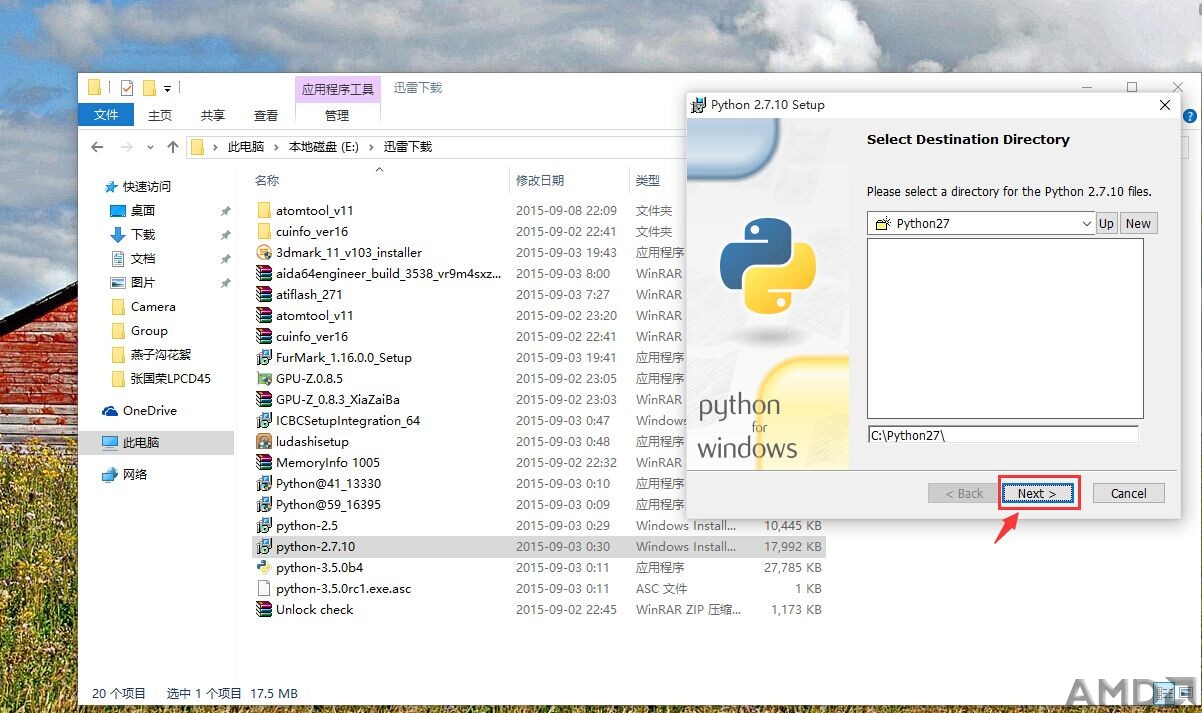Click inside the empty directory list box
Image resolution: width=1202 pixels, height=713 pixels.
click(1005, 328)
